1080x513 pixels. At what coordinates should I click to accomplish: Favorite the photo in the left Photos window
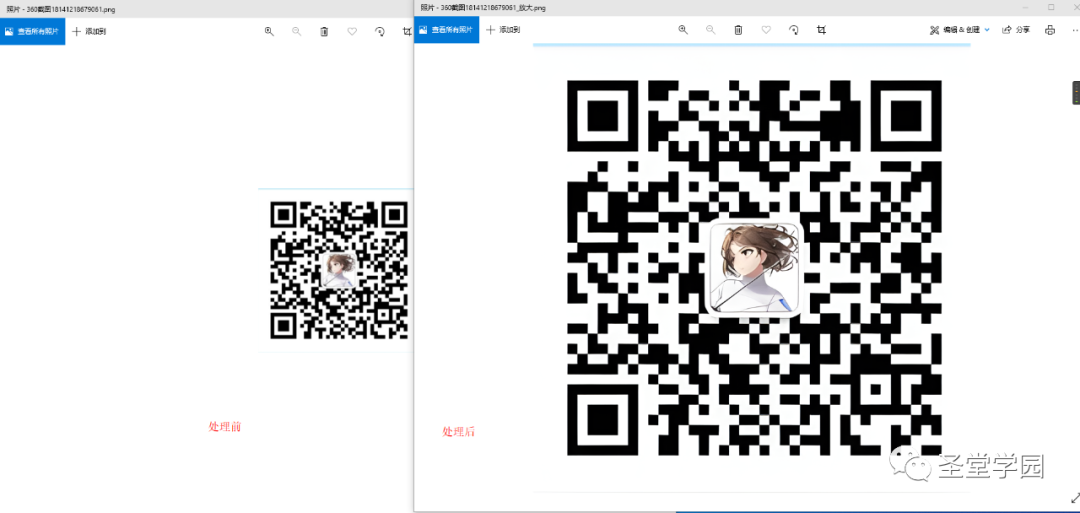coord(352,31)
